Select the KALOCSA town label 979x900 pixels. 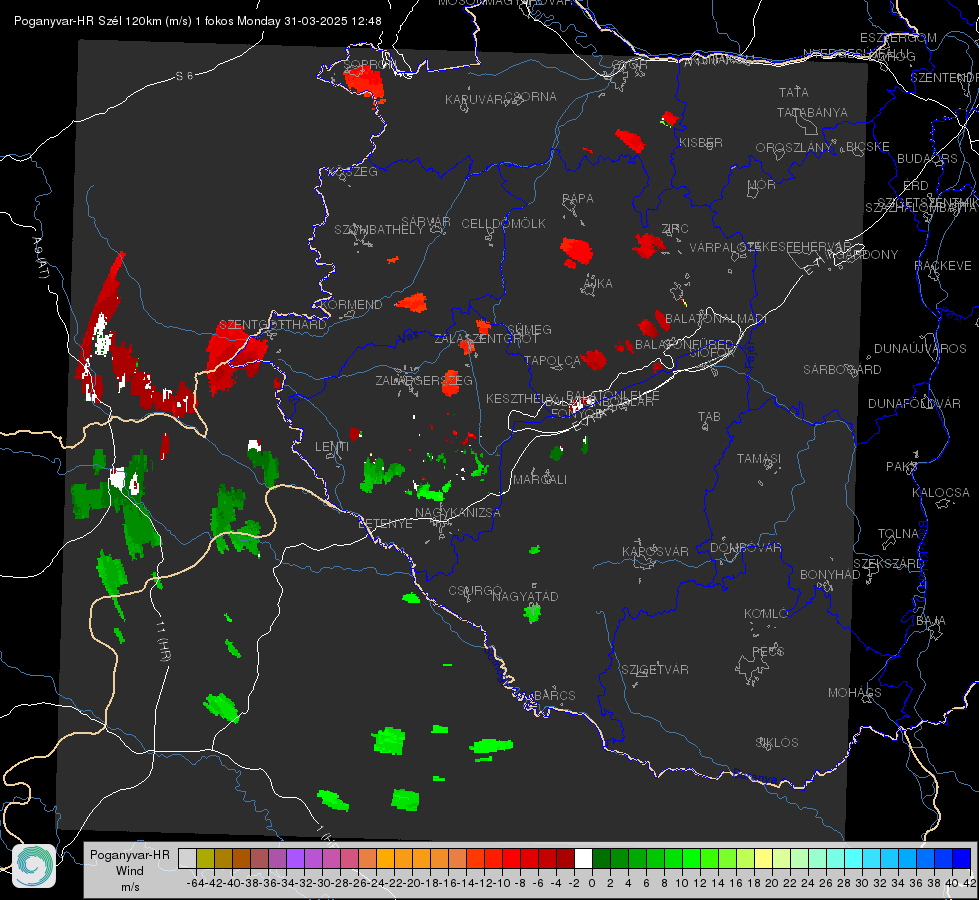pyautogui.click(x=941, y=493)
